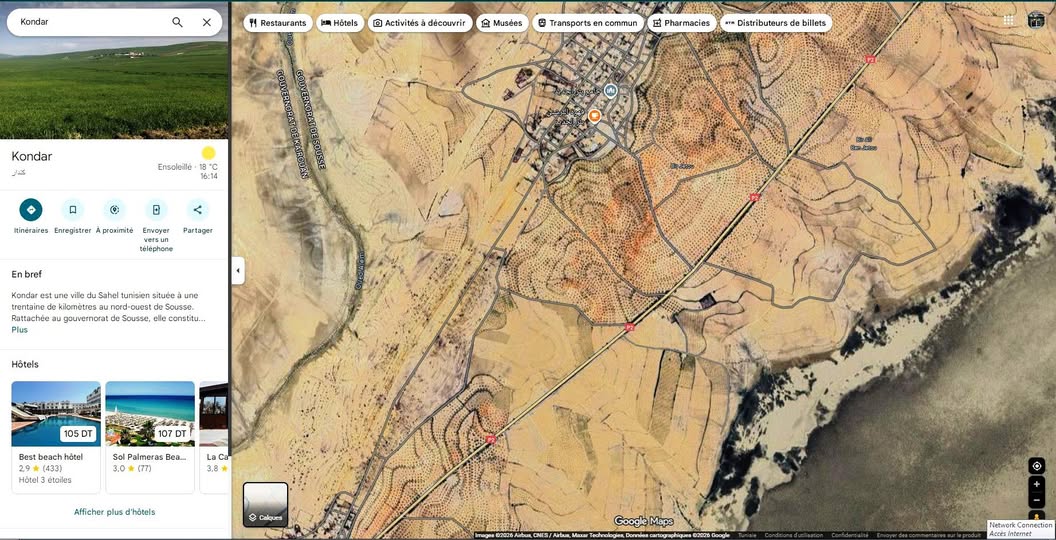Click Afficher plus d'hôtels link
Screen dimensions: 1056x540
pos(114,512)
